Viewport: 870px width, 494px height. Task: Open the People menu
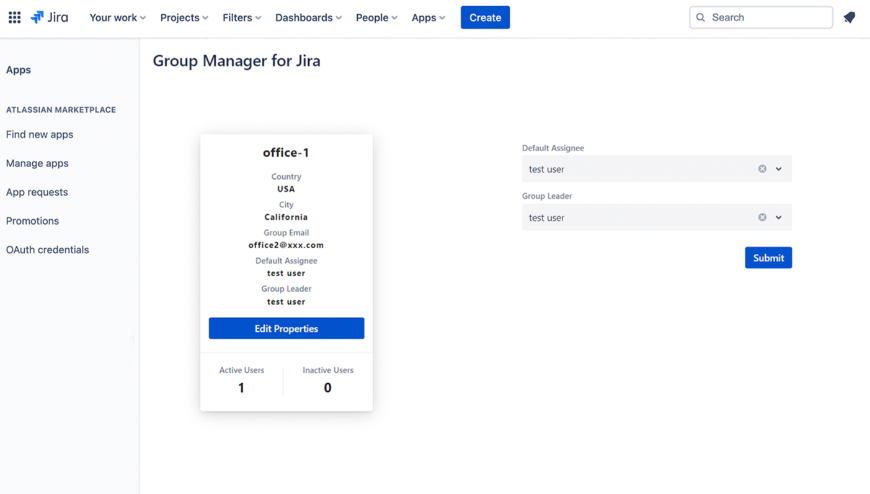377,17
